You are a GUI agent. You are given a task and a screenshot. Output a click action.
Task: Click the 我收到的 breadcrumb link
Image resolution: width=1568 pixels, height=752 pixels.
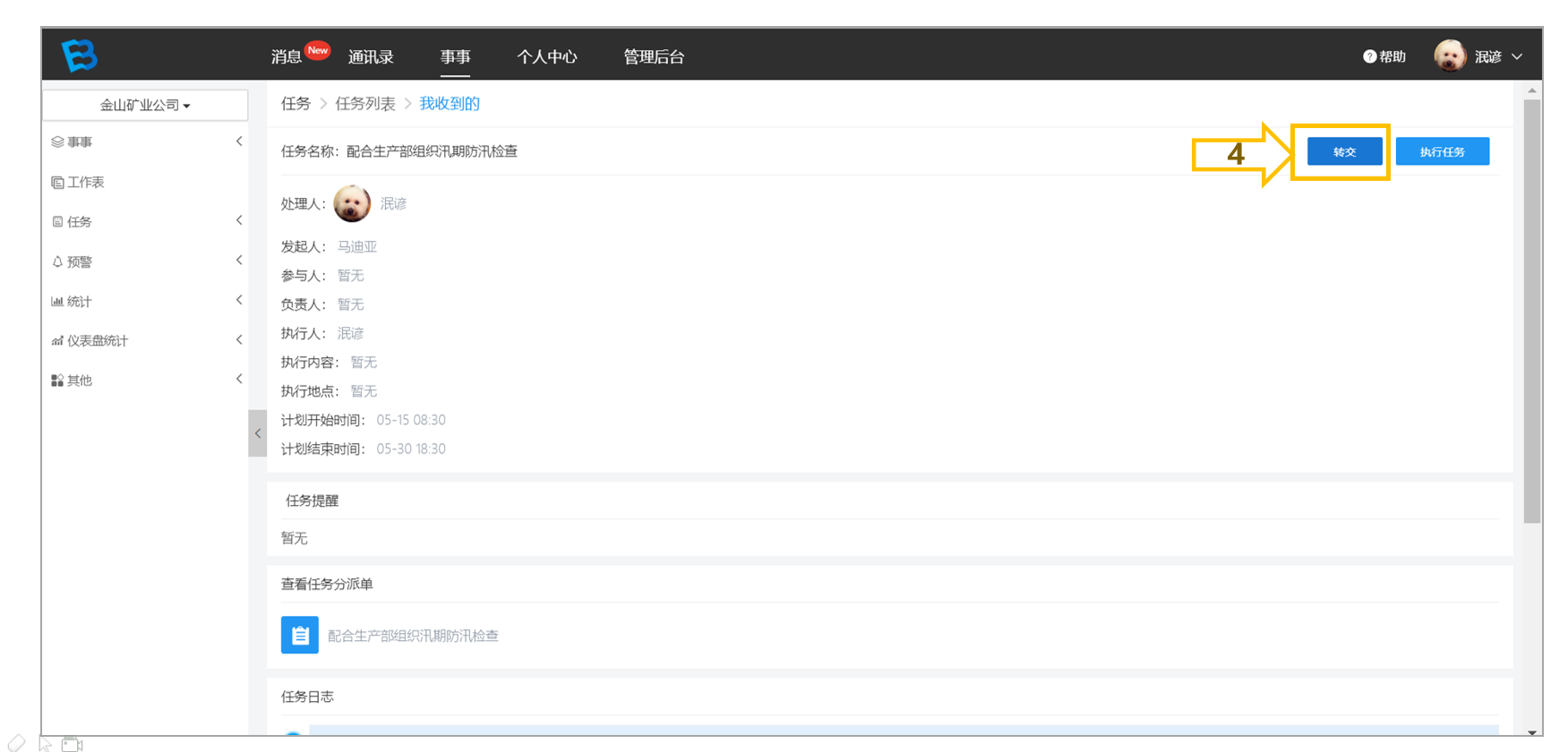(x=450, y=104)
